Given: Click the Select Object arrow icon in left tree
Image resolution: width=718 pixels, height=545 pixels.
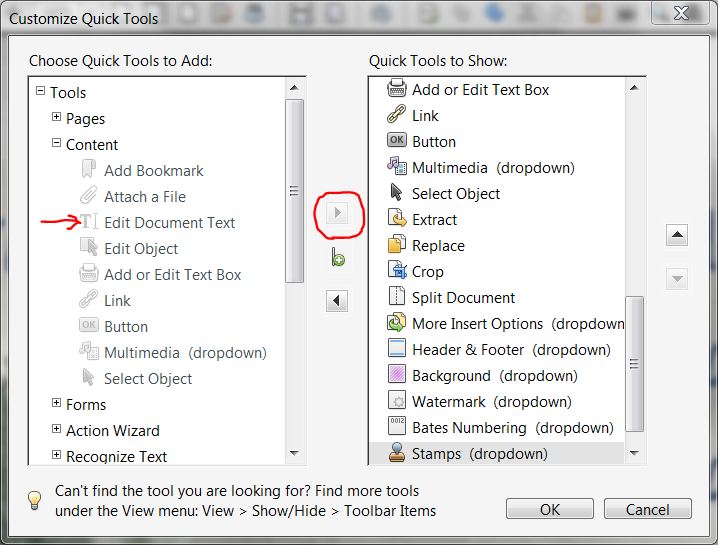Looking at the screenshot, I should click(x=88, y=377).
